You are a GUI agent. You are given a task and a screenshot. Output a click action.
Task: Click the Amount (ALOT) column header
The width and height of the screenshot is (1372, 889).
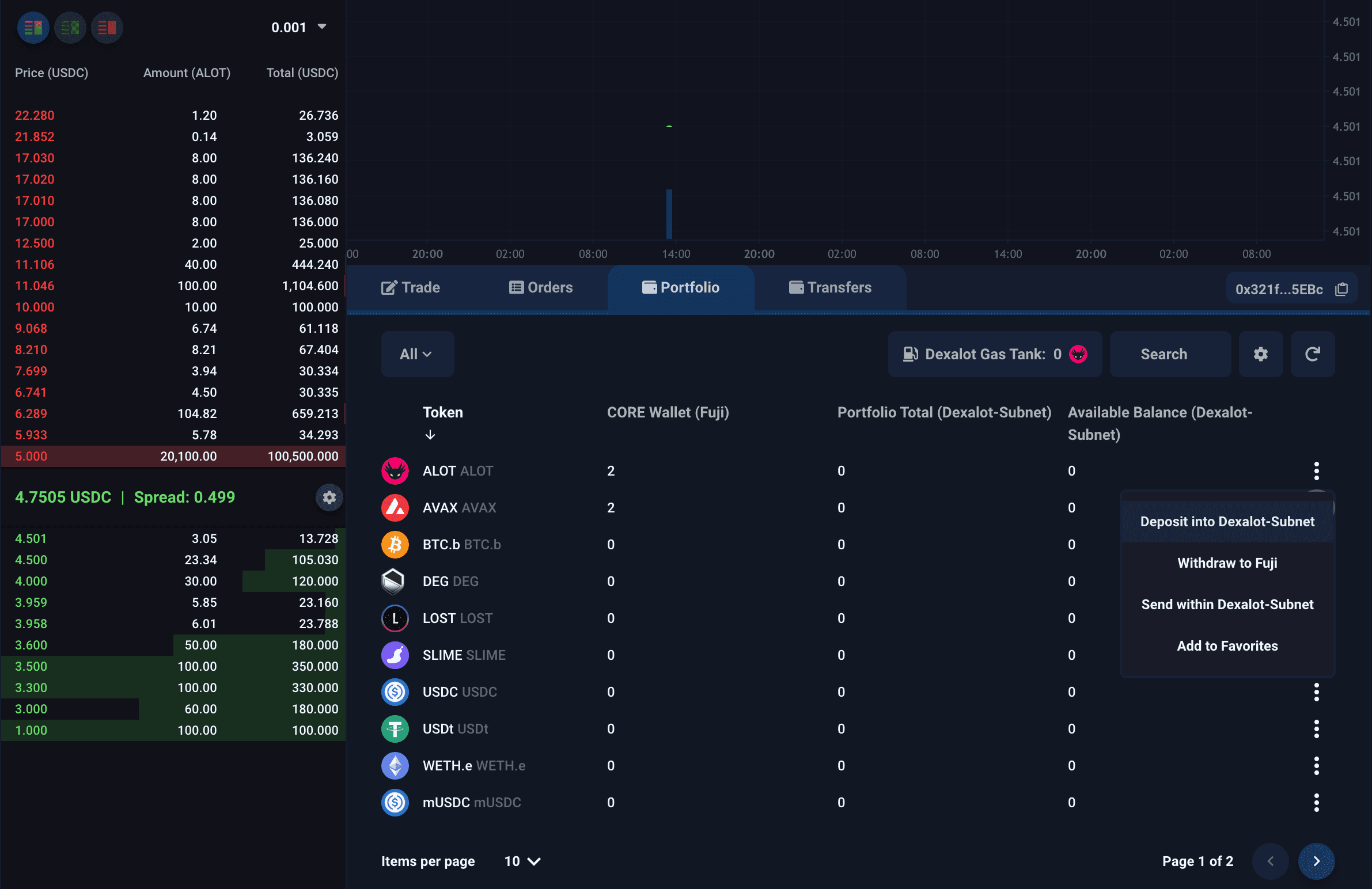[x=187, y=73]
